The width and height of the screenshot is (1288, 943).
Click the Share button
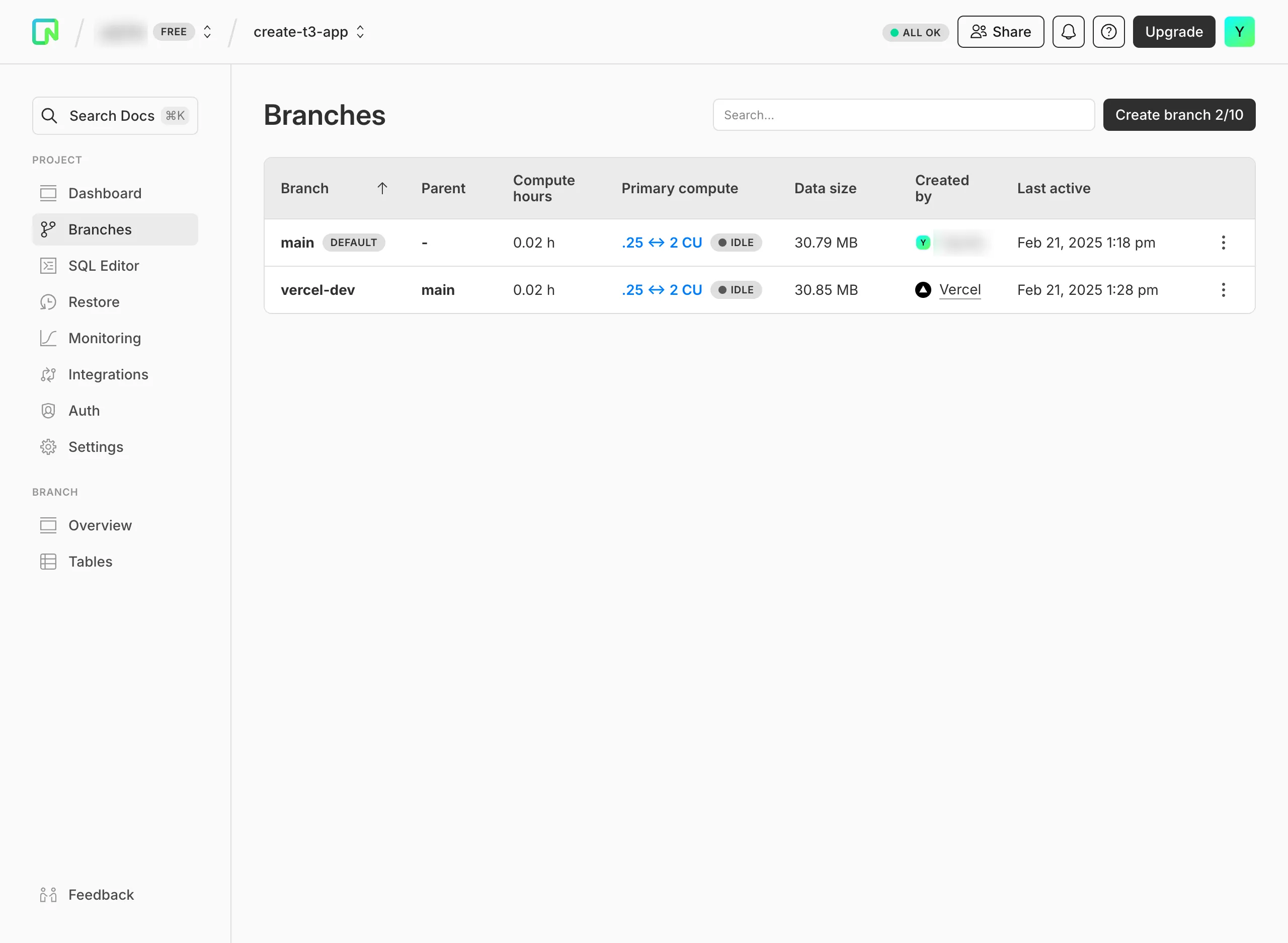[1000, 31]
